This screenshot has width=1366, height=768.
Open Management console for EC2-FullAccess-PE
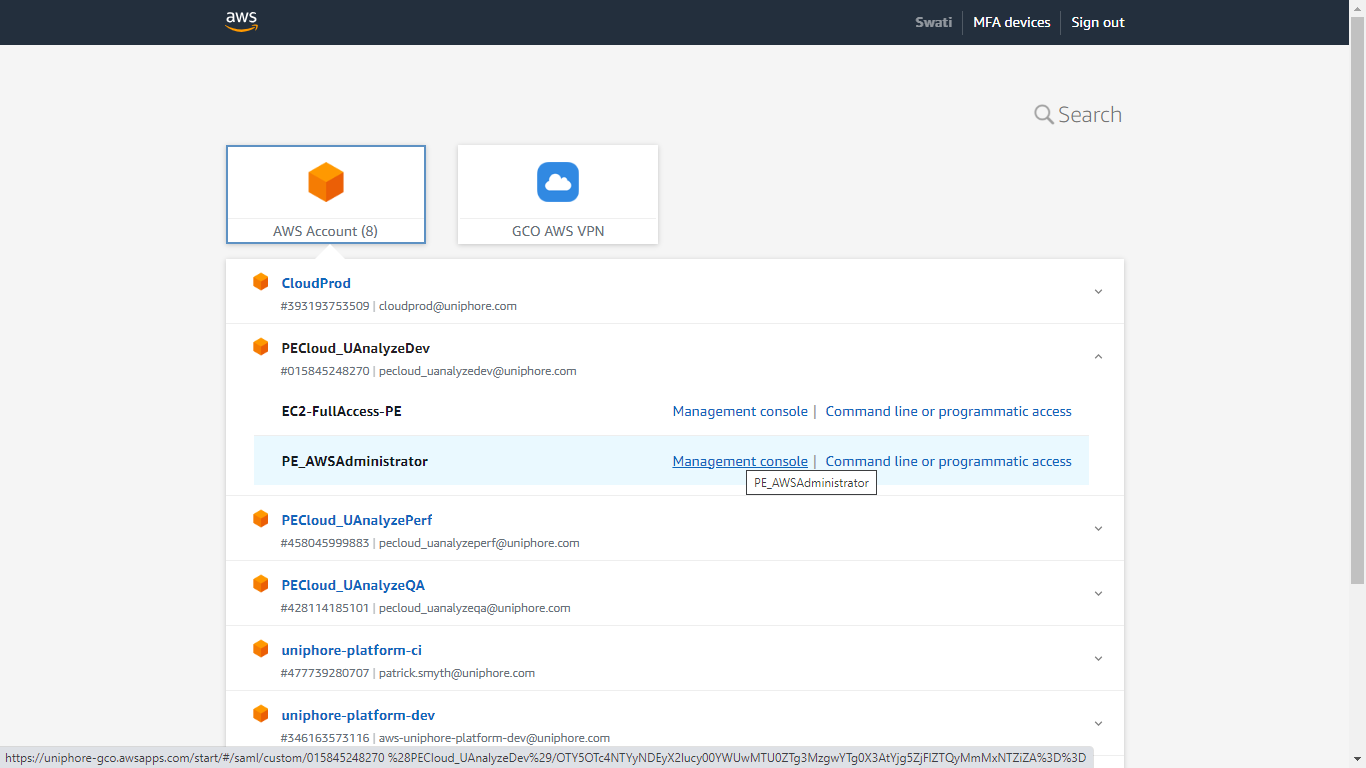[740, 411]
